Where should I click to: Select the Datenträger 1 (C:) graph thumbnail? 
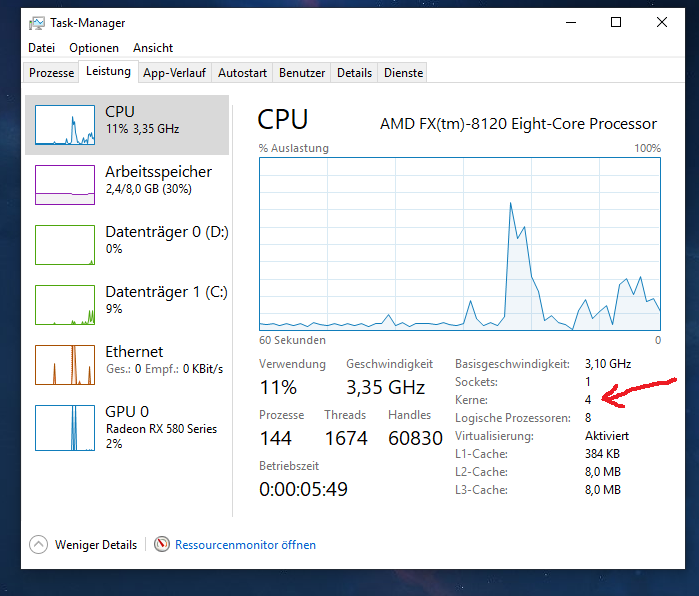click(65, 305)
